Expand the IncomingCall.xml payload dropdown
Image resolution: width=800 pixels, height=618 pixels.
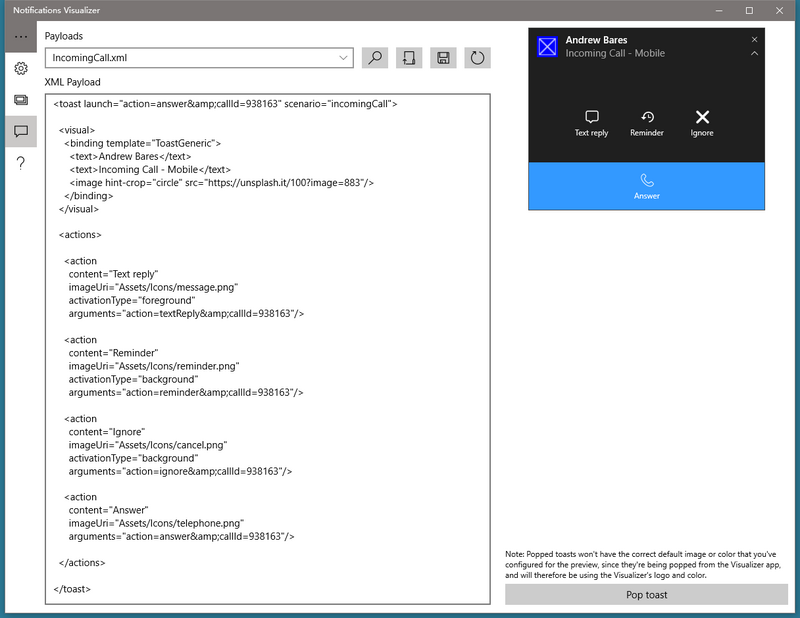click(x=199, y=58)
